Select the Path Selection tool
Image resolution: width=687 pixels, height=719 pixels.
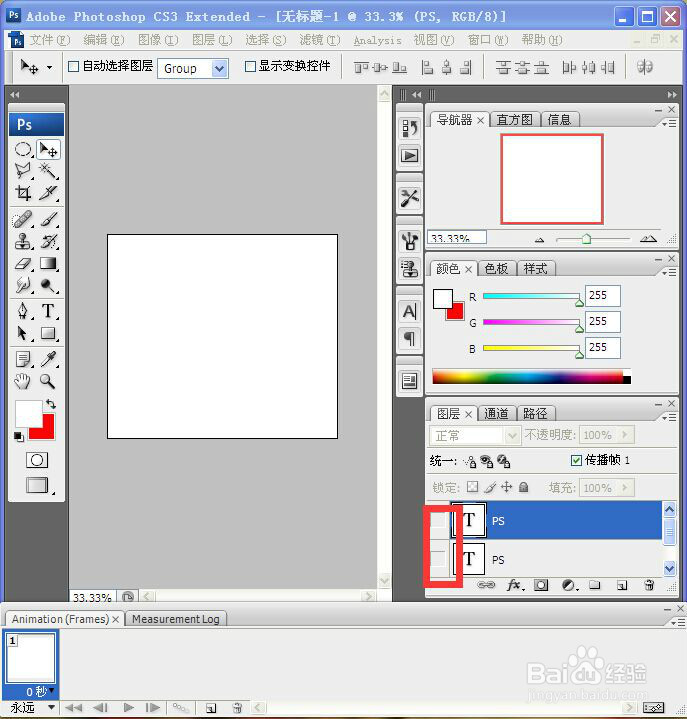click(23, 333)
